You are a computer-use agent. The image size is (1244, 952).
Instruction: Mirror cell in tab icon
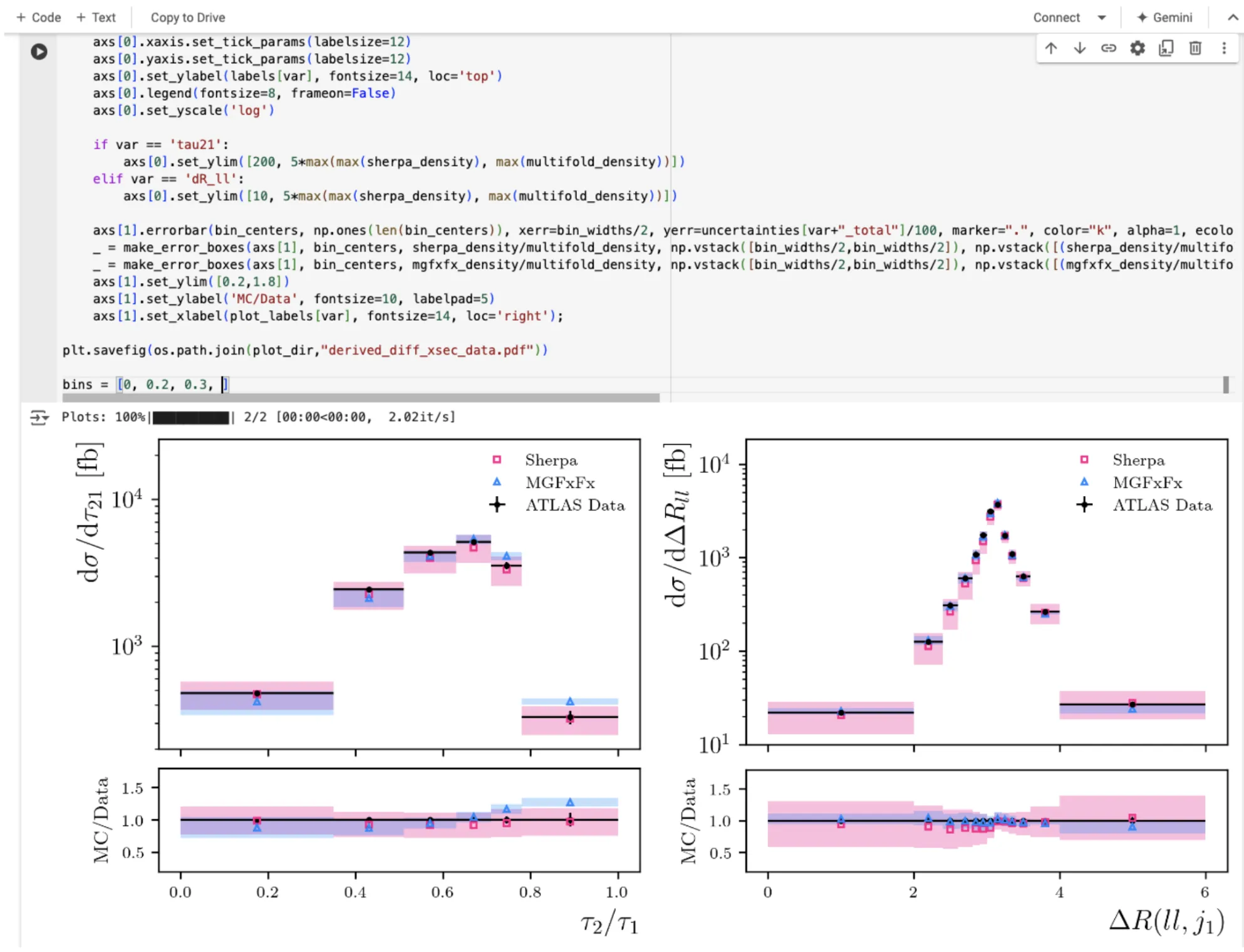[1166, 48]
